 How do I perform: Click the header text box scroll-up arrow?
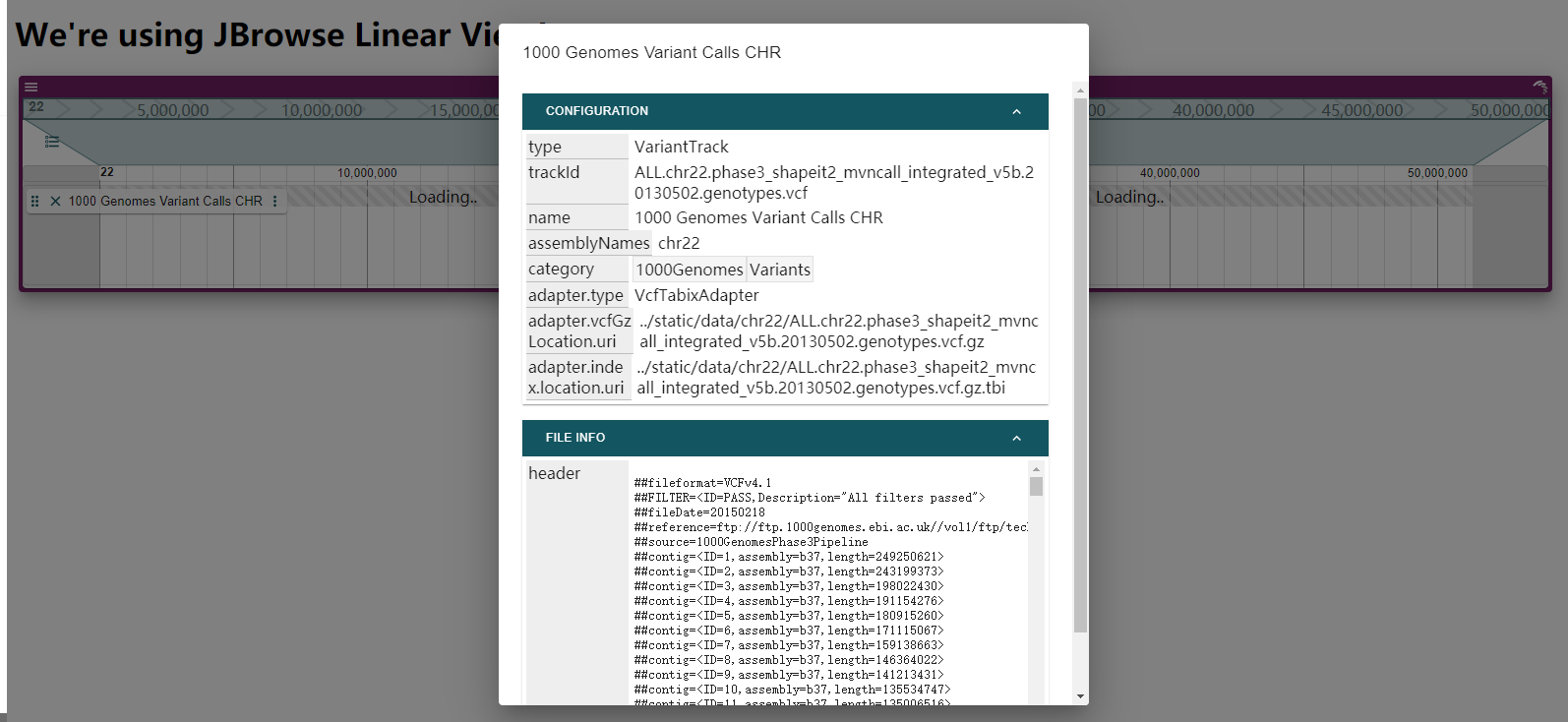(x=1036, y=468)
